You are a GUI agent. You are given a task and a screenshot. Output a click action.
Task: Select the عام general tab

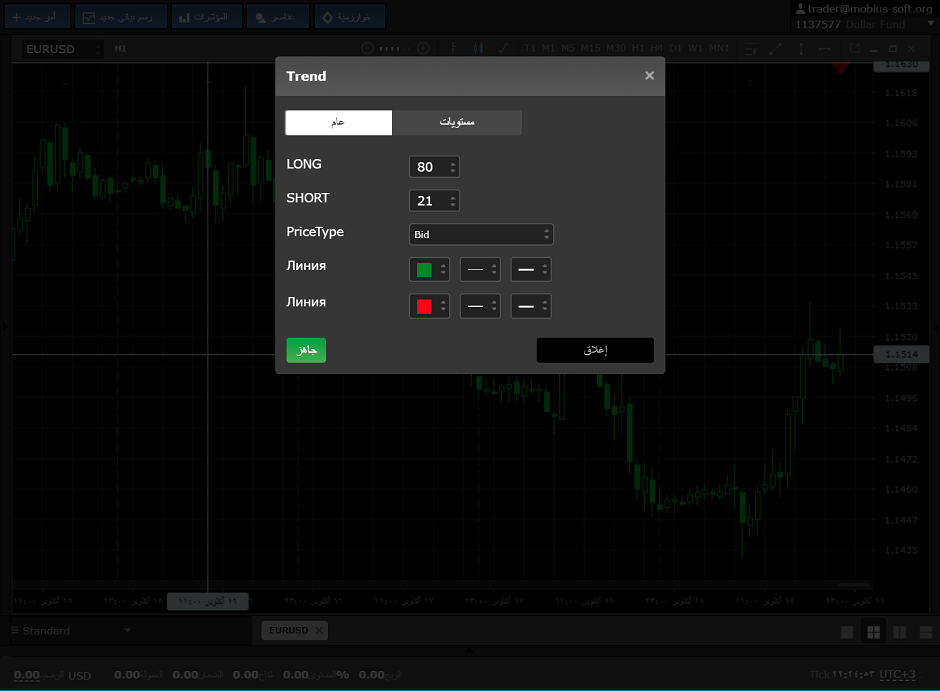coord(339,122)
